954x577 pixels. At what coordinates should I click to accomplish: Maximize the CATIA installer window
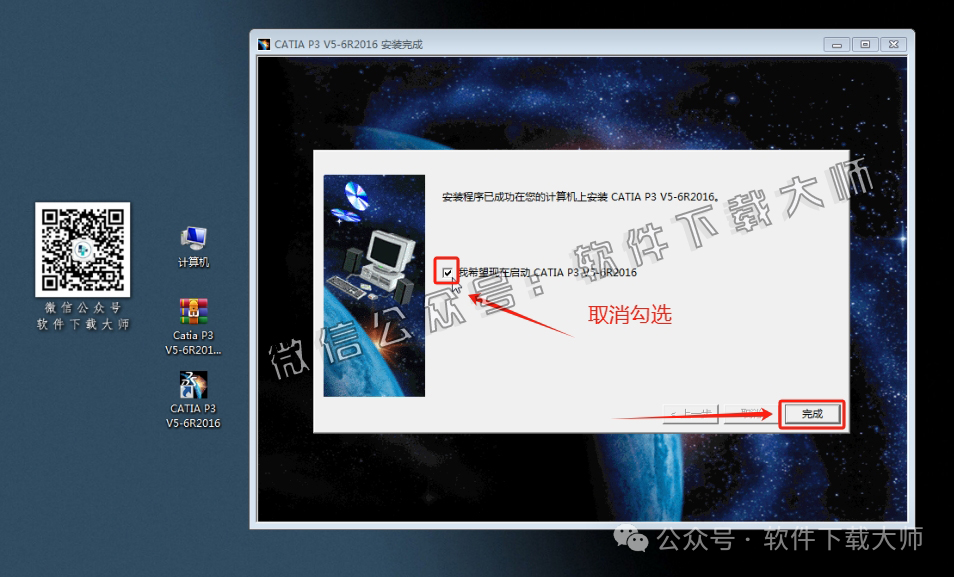(863, 44)
